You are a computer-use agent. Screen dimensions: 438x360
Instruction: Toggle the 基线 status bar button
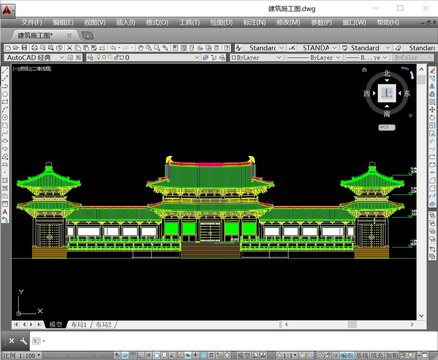[x=361, y=356]
